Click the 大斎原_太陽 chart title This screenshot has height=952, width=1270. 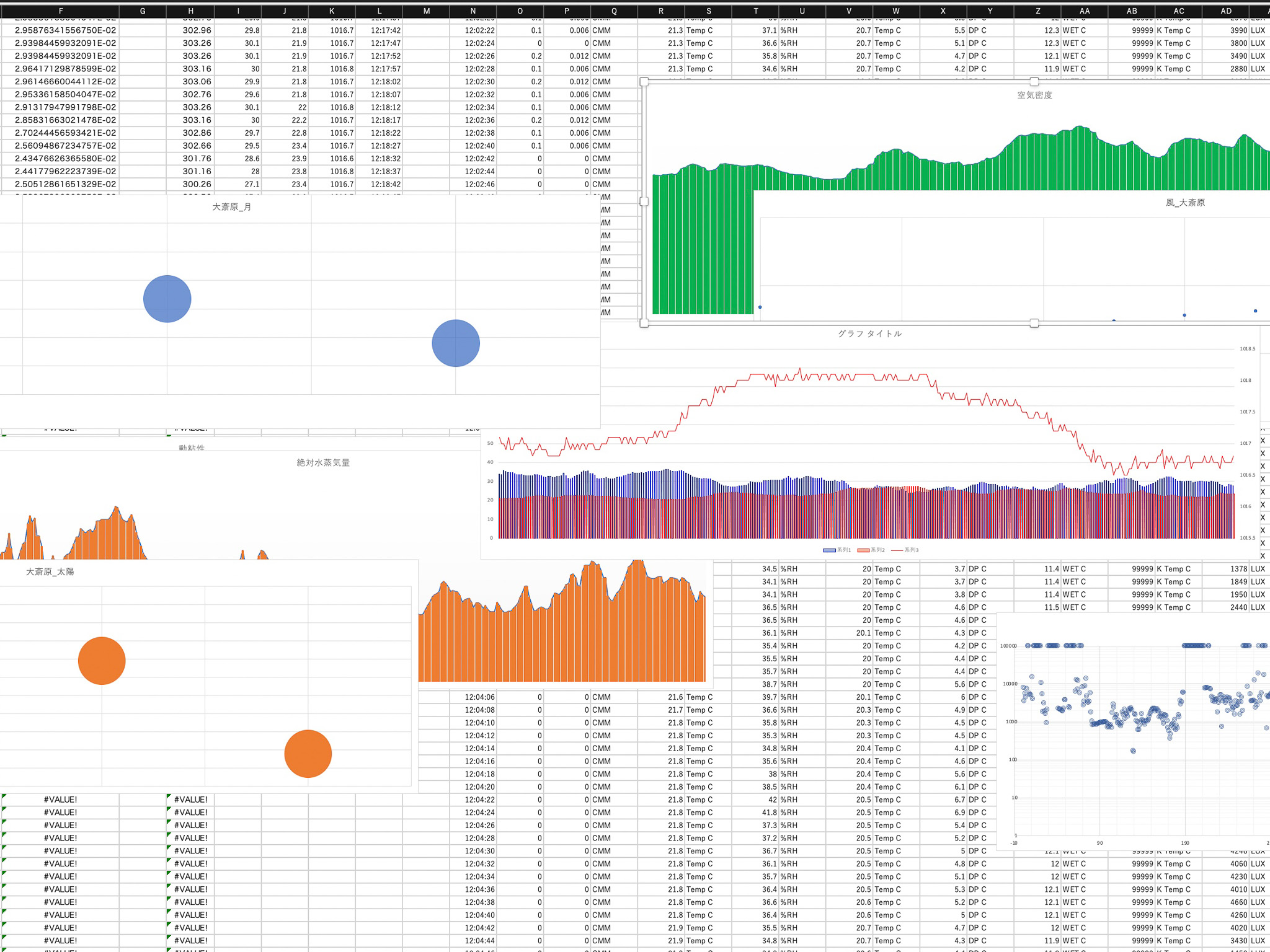pos(50,571)
